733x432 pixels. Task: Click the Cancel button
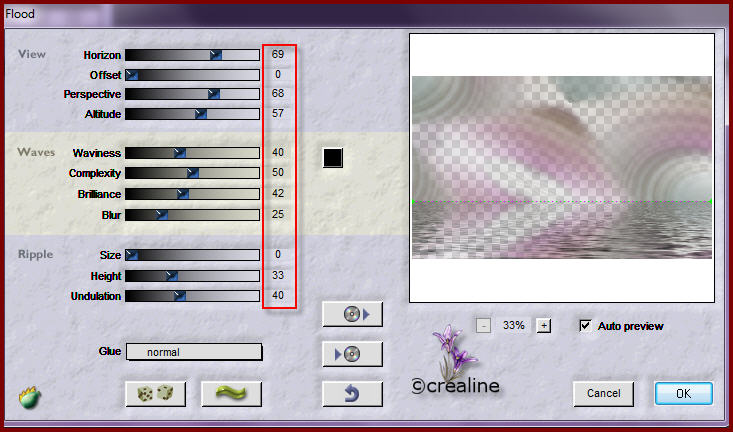(604, 394)
